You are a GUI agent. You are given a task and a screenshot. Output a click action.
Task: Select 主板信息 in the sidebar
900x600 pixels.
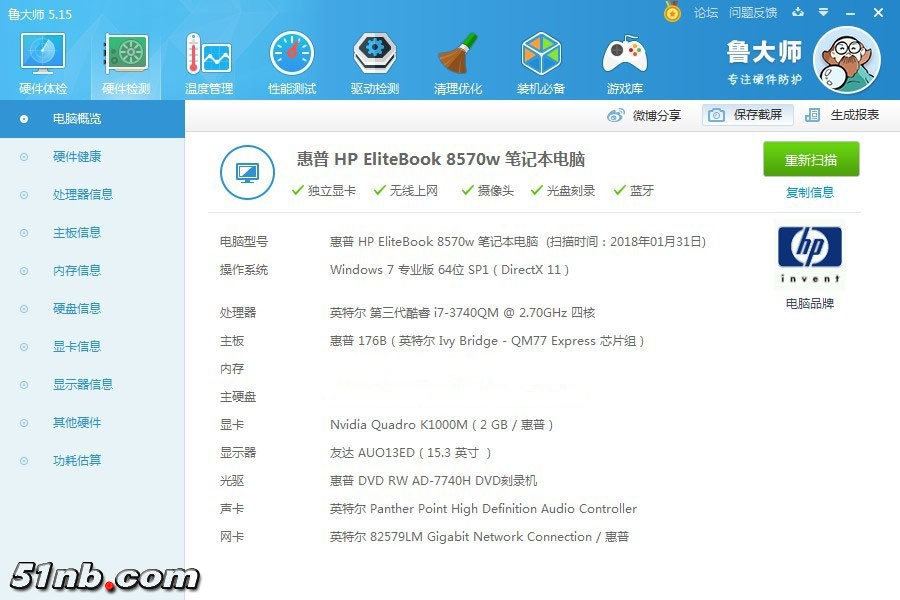pos(76,233)
